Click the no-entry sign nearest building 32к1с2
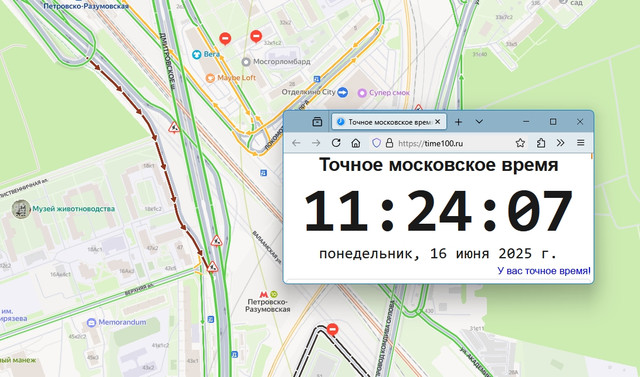 coord(256,36)
